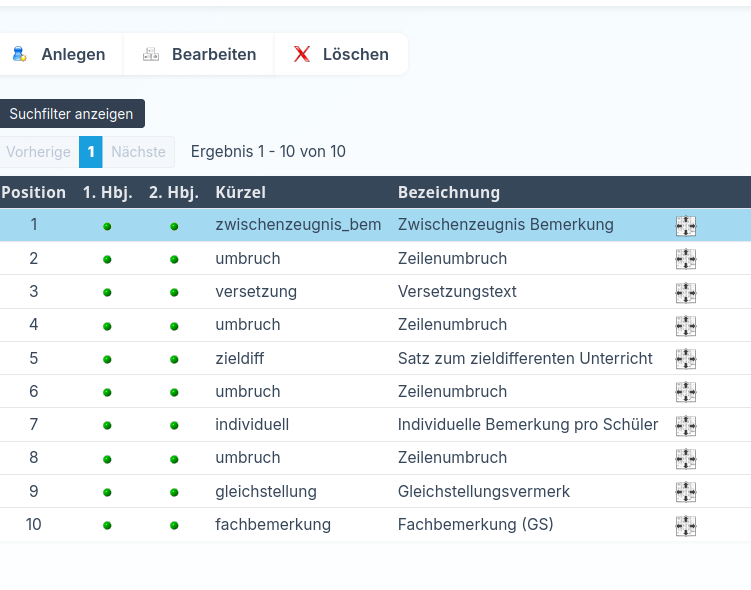Viewport: 751px width, 590px height.
Task: Click the Vorherige pagination button
Action: [38, 152]
